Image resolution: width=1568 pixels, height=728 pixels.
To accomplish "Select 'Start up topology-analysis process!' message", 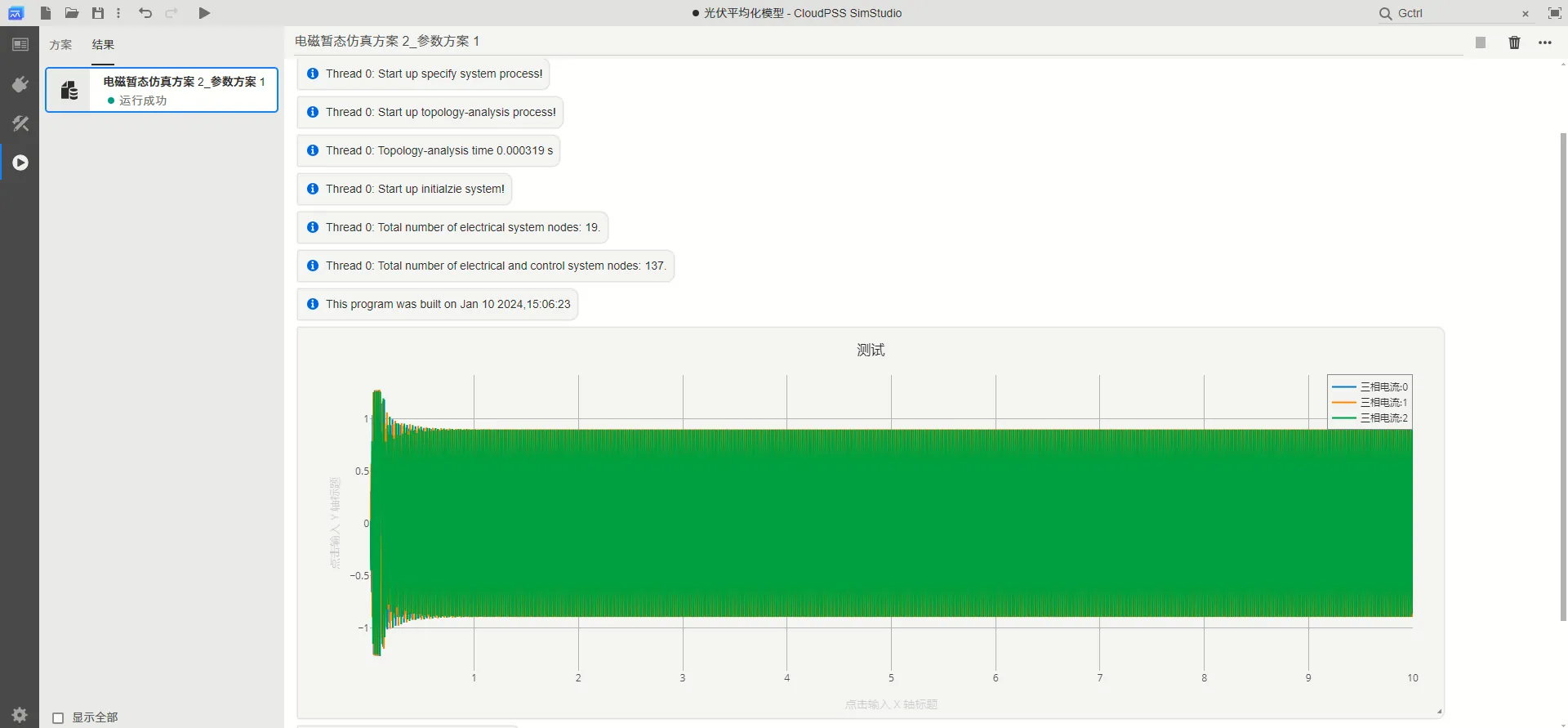I will (430, 112).
